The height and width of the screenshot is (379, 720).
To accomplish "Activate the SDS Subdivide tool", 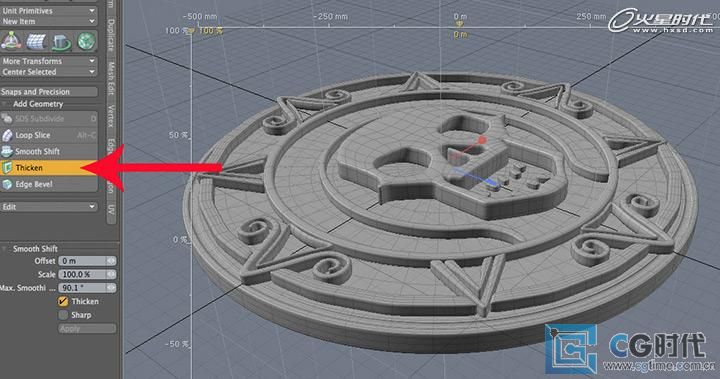I will 49,119.
